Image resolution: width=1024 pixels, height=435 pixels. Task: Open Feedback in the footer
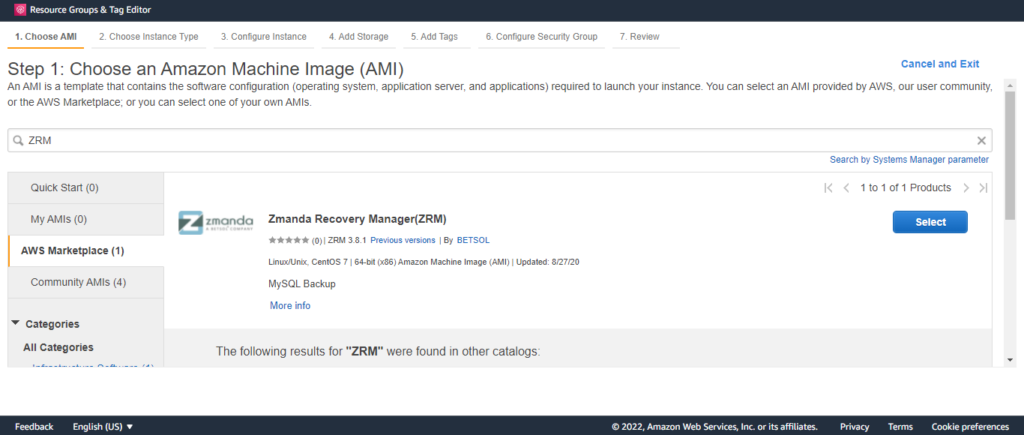click(34, 427)
